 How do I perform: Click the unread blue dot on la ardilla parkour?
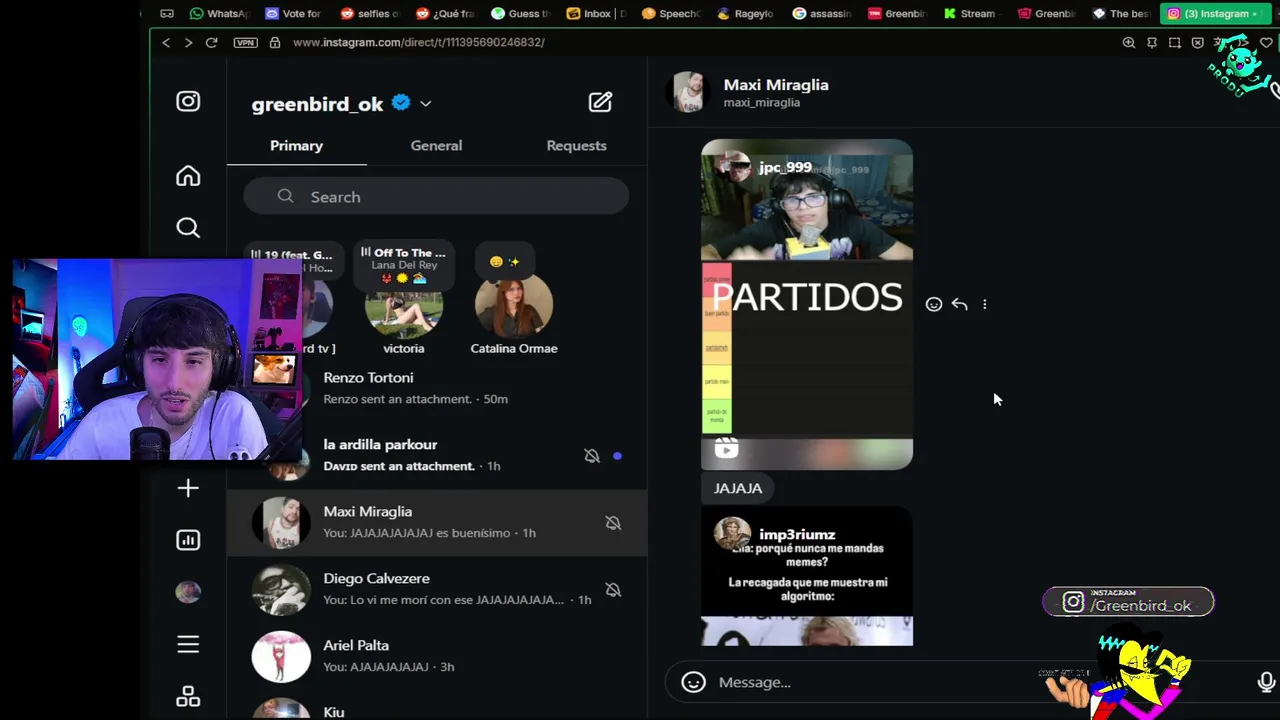[x=617, y=456]
